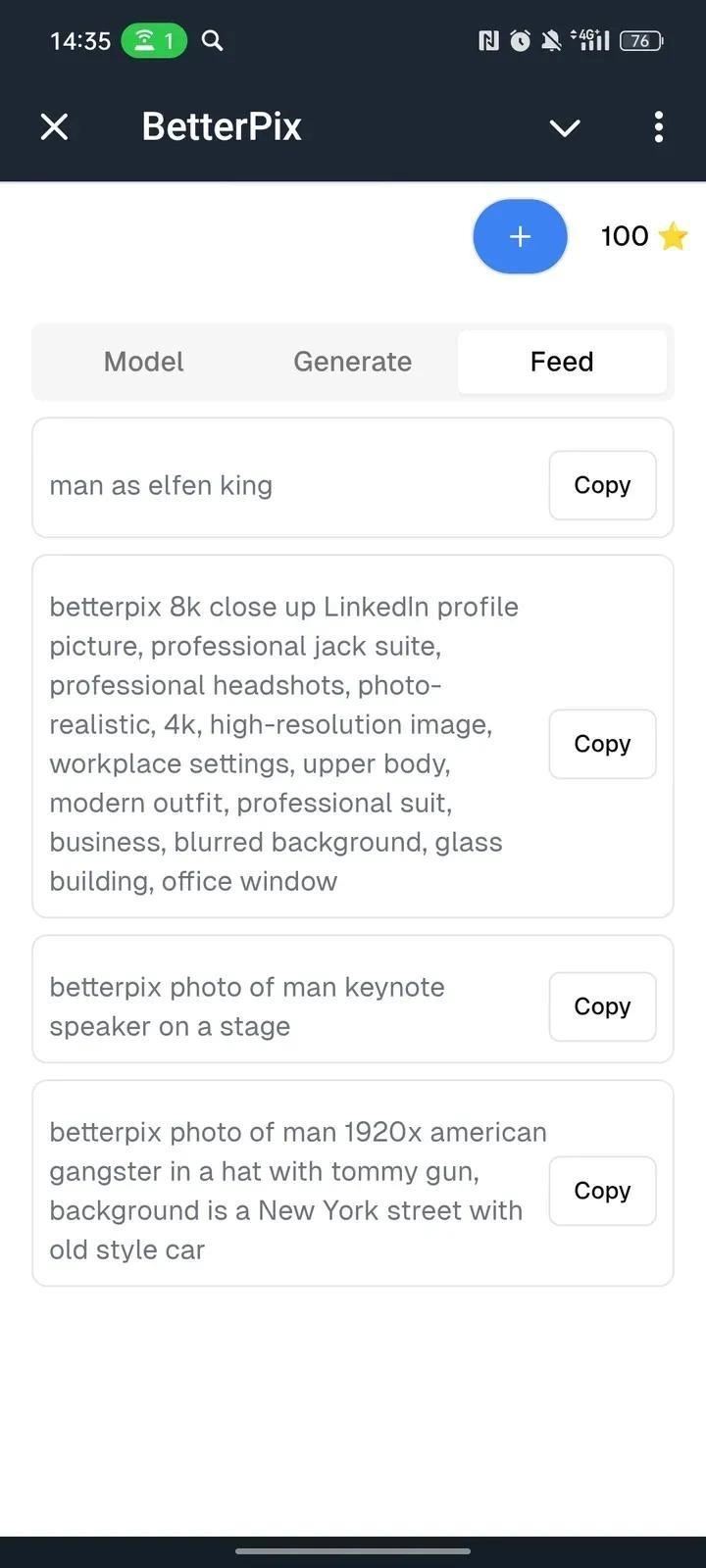706x1568 pixels.
Task: Copy the LinkedIn profile picture prompt
Action: click(602, 744)
